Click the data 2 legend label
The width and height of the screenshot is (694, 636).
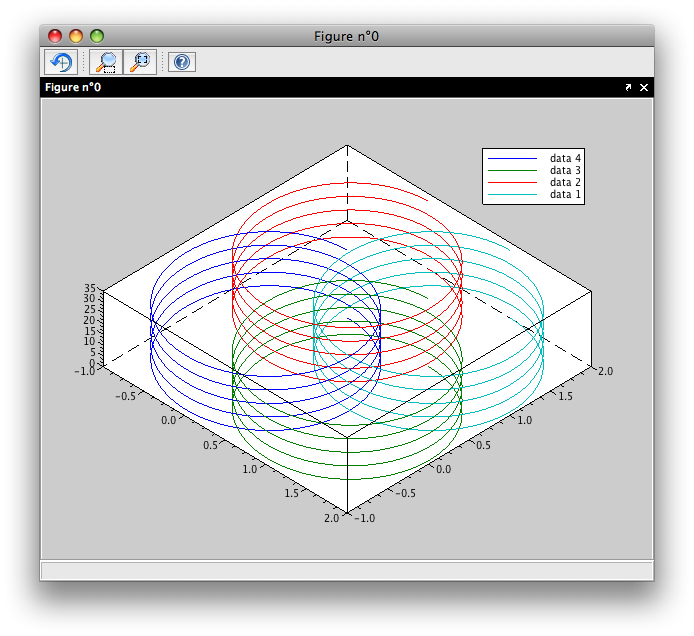tap(565, 183)
